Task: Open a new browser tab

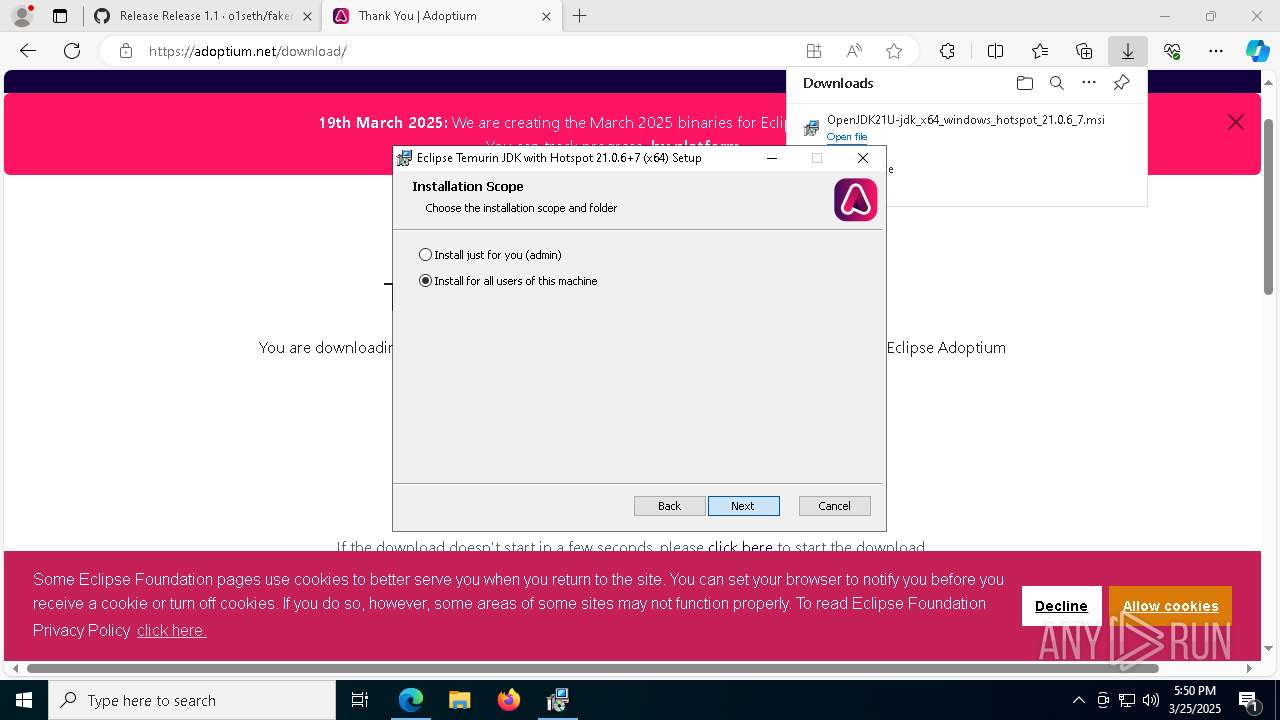Action: pyautogui.click(x=580, y=16)
